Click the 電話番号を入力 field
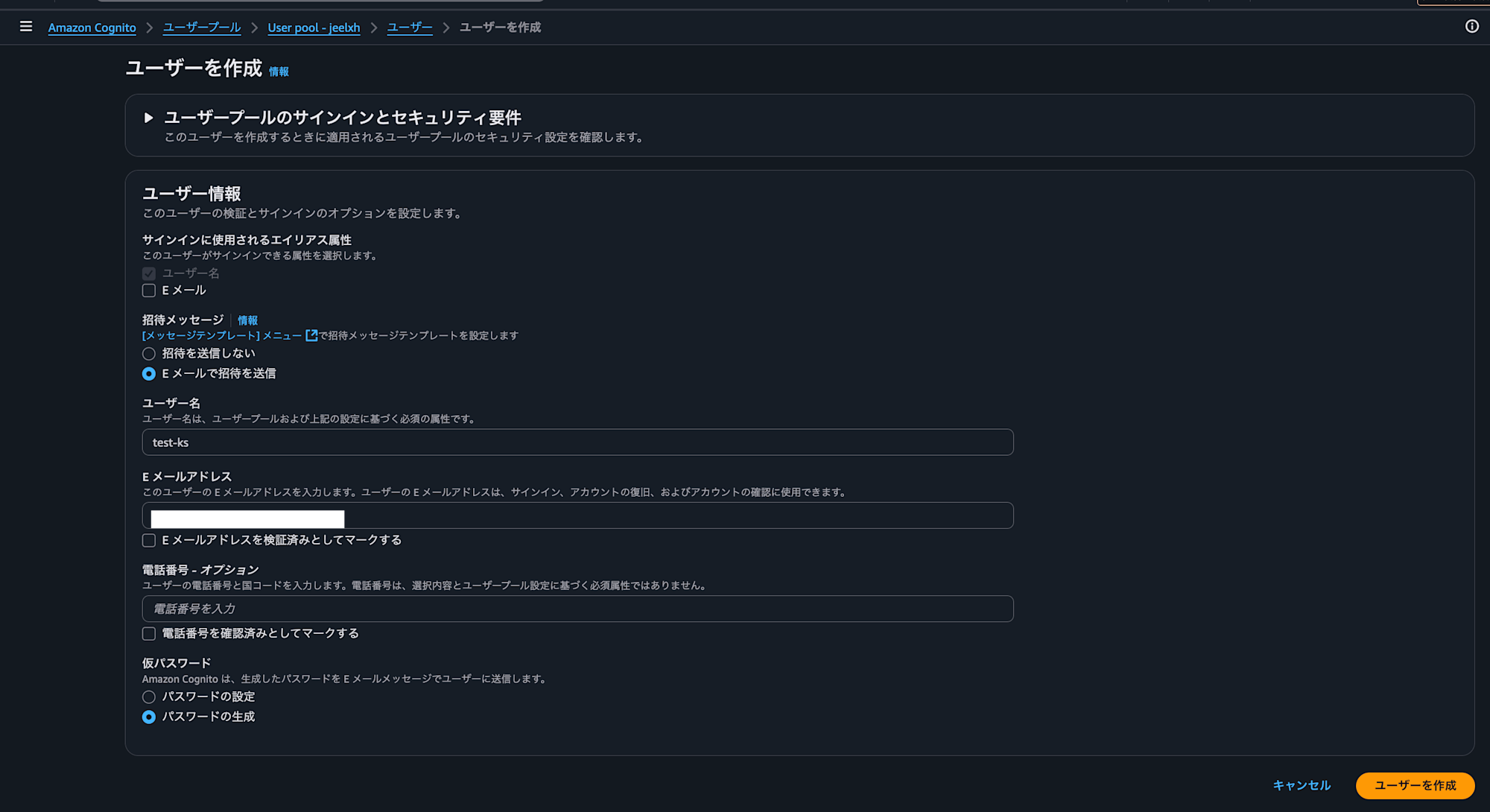Image resolution: width=1490 pixels, height=812 pixels. 577,609
